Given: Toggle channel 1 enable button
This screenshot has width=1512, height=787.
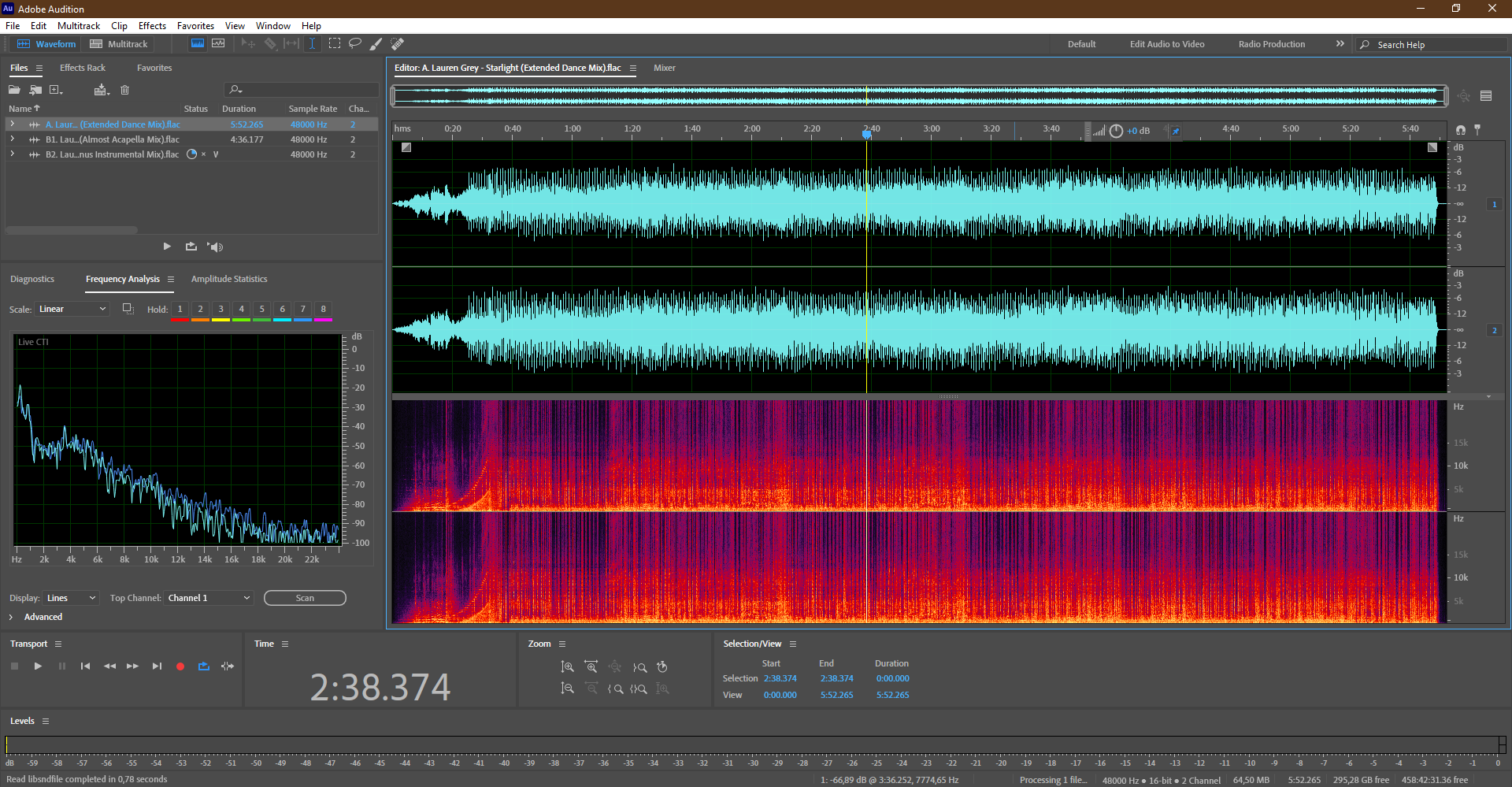Looking at the screenshot, I should pyautogui.click(x=1495, y=204).
